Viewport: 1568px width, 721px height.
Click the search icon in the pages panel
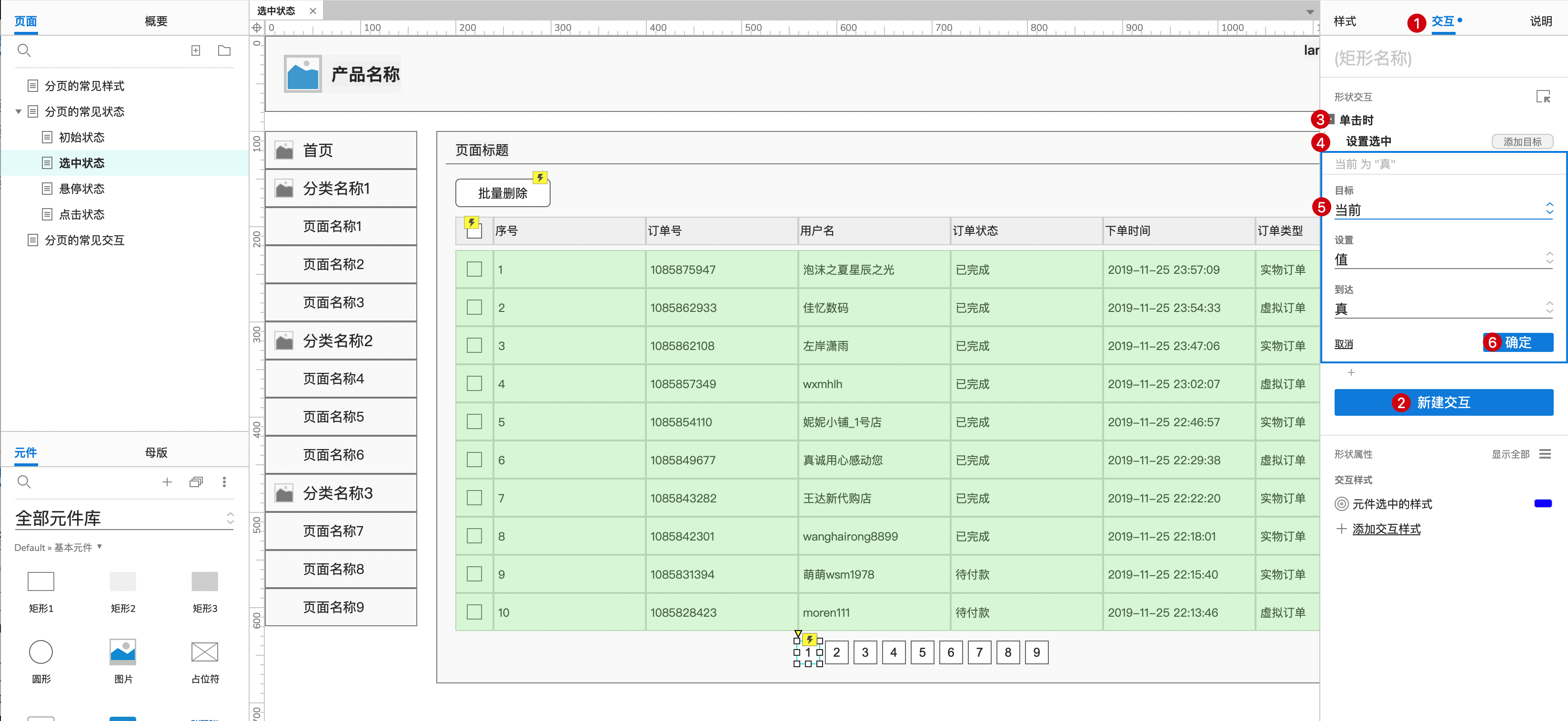pos(24,50)
